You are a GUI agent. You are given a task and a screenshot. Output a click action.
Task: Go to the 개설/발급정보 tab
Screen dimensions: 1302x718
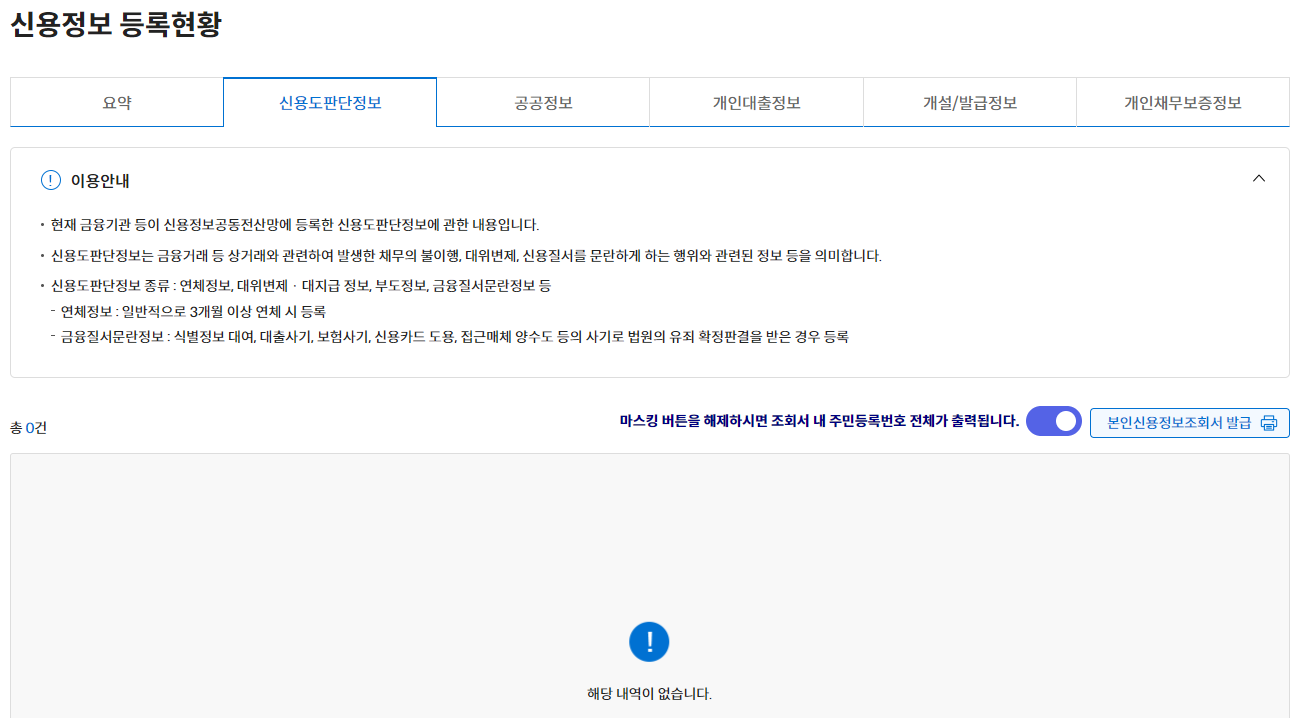click(970, 102)
